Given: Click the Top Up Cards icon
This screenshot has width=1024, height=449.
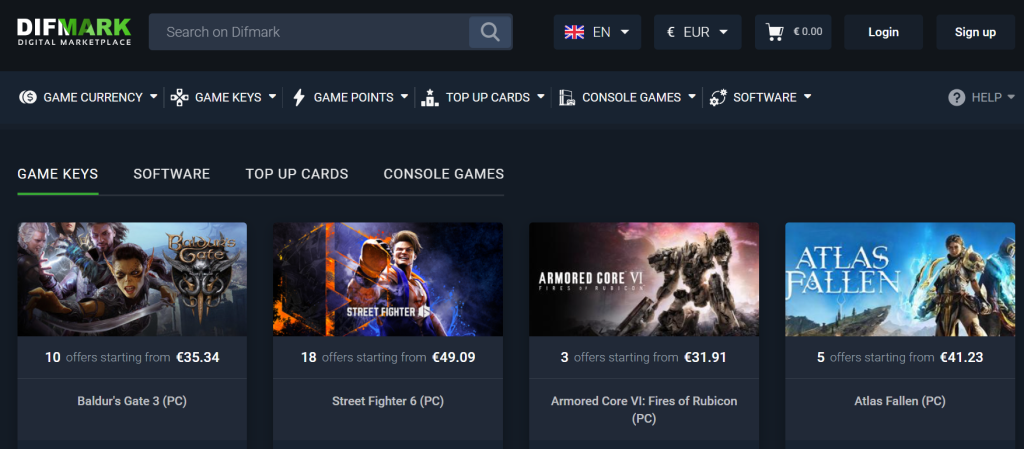Looking at the screenshot, I should 430,97.
